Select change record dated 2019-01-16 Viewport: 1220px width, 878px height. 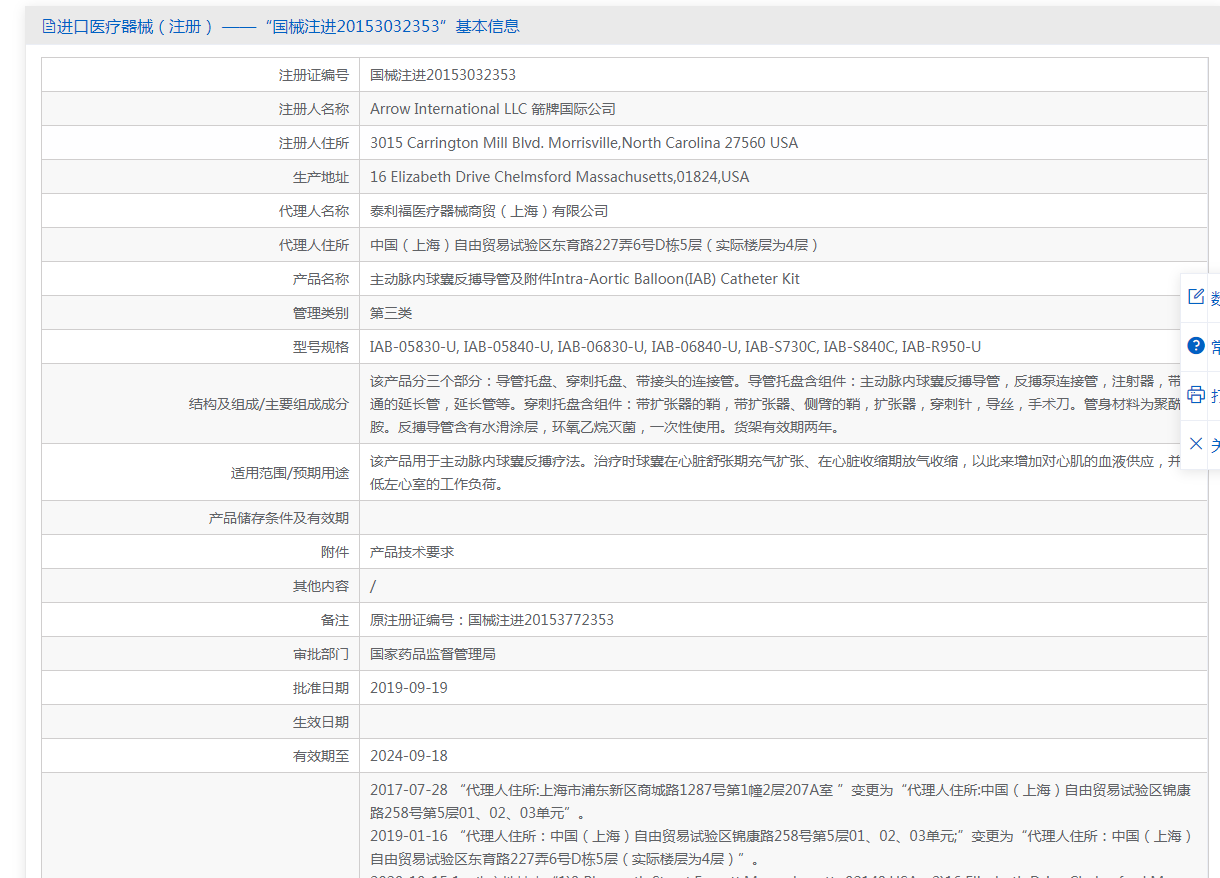(781, 848)
